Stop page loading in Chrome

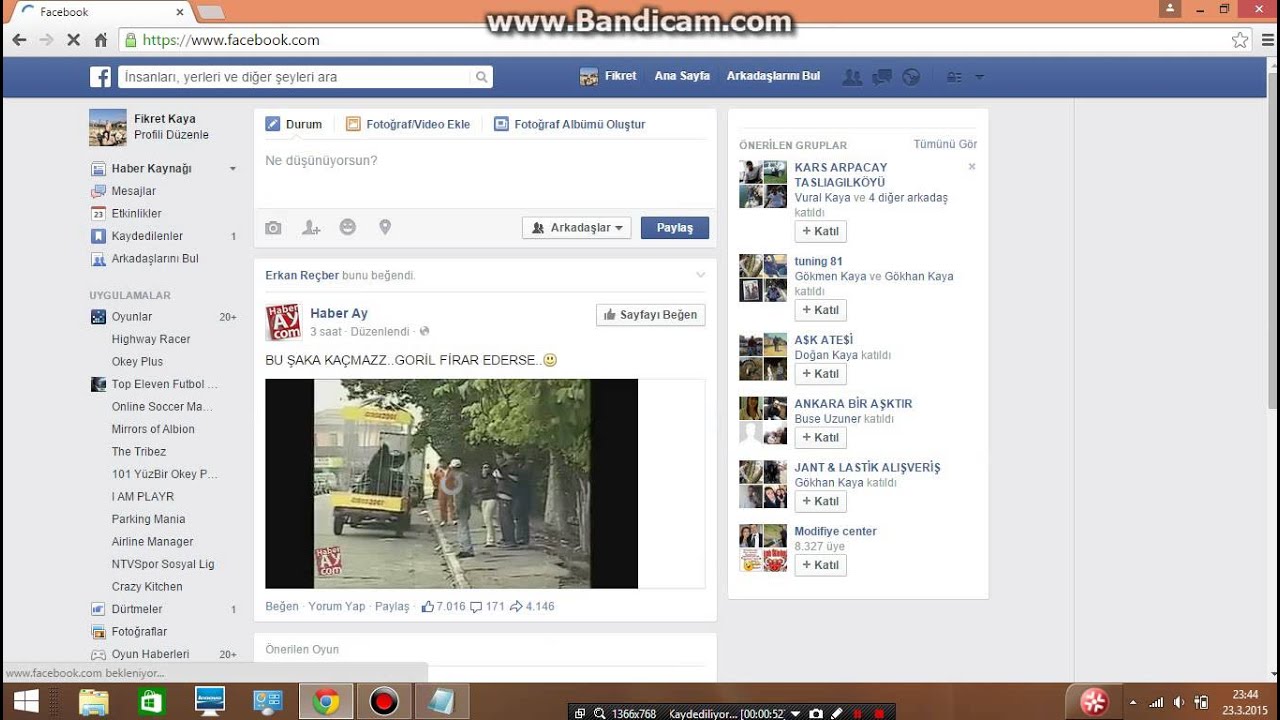click(x=73, y=40)
